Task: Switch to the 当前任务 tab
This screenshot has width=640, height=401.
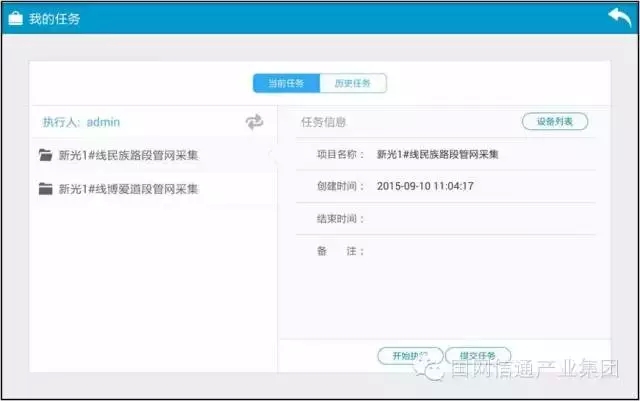Action: 286,84
